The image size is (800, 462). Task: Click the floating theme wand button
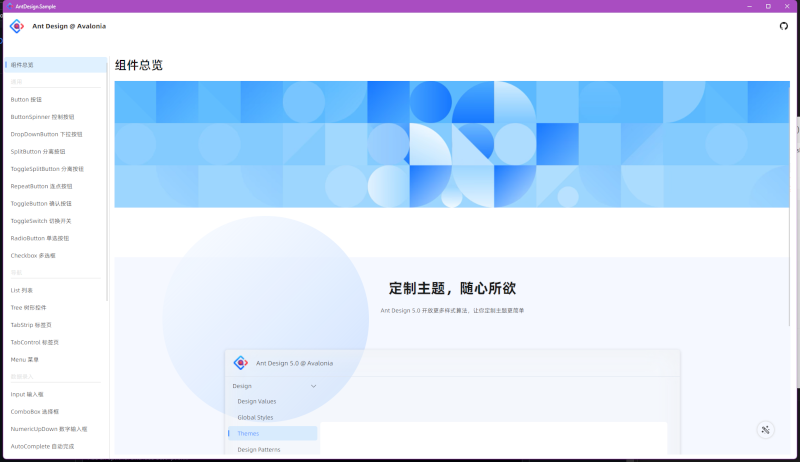click(x=765, y=430)
